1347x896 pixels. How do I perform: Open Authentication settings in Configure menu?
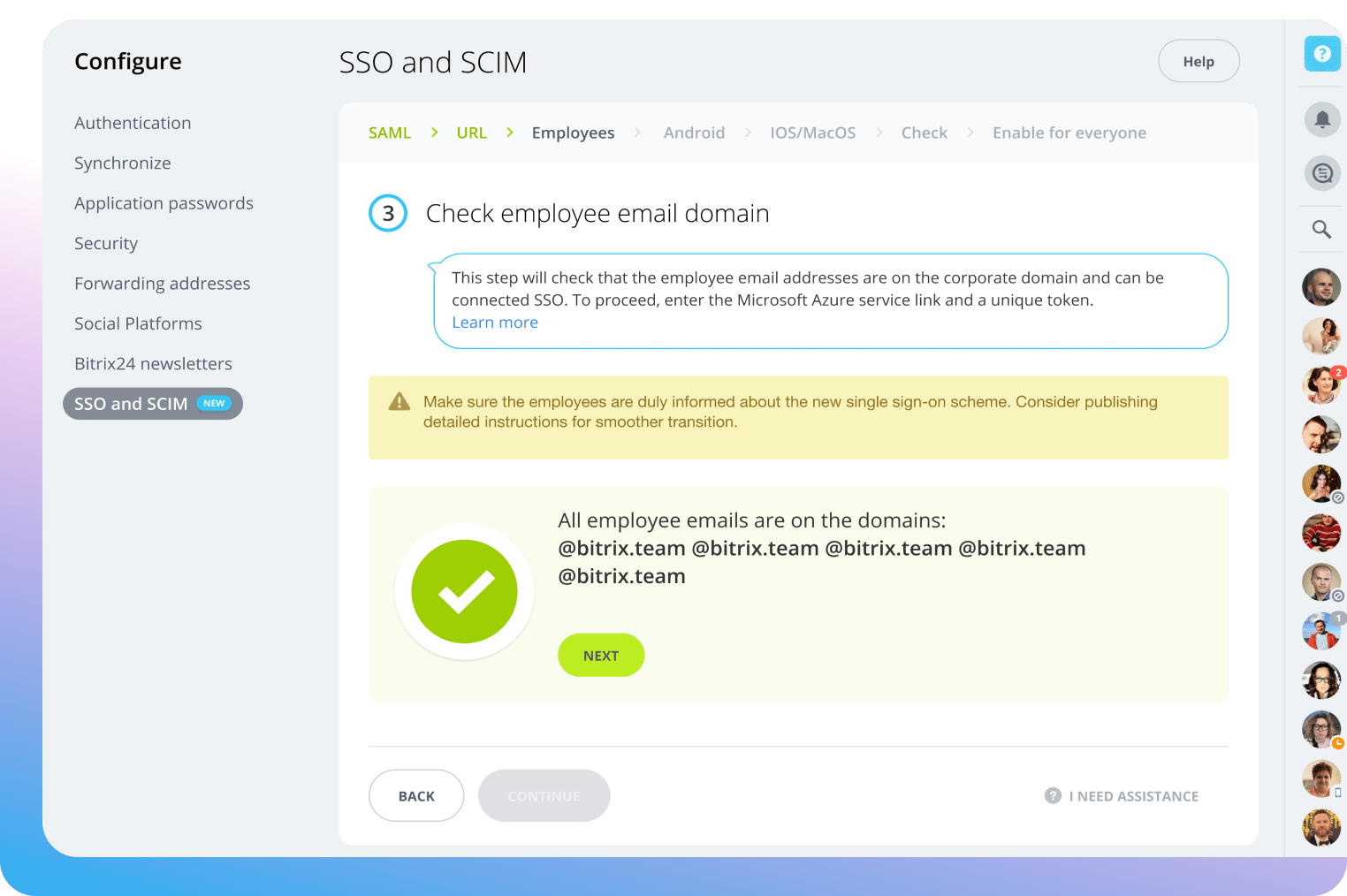(133, 123)
